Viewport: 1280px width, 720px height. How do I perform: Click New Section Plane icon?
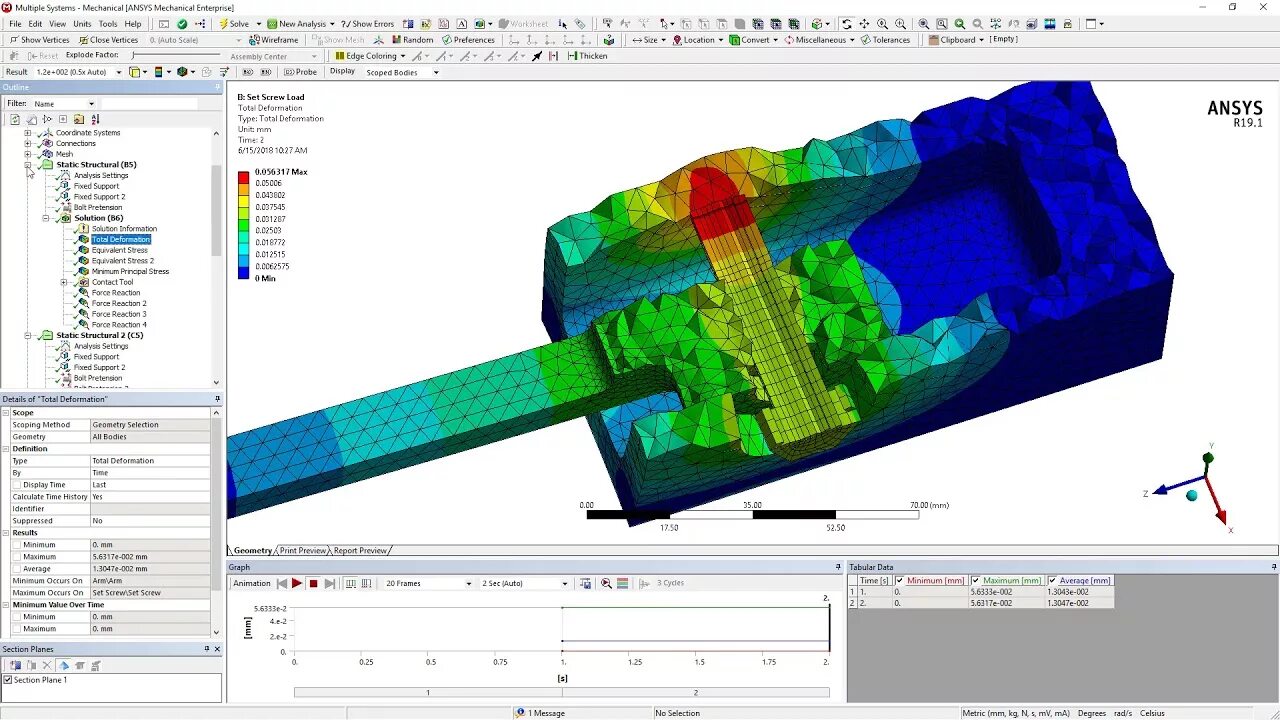point(15,665)
